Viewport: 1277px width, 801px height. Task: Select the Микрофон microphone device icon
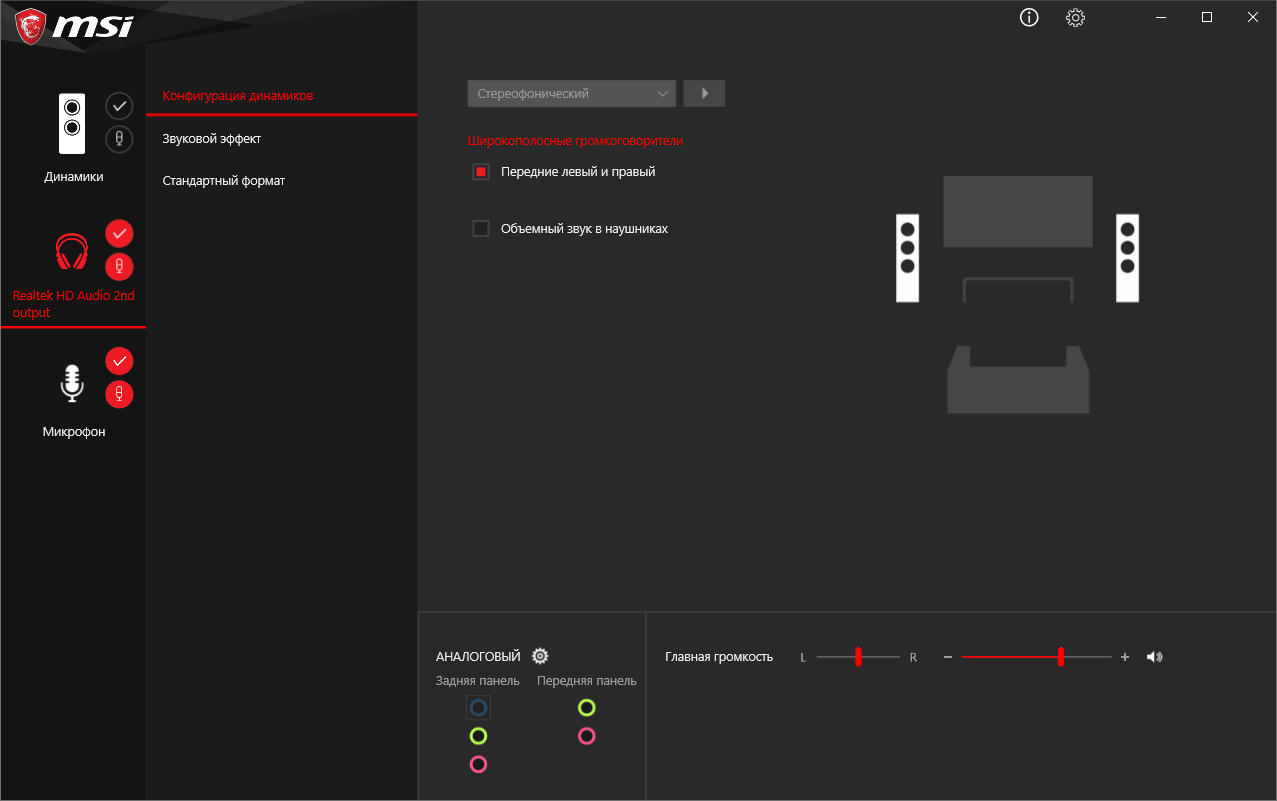71,384
